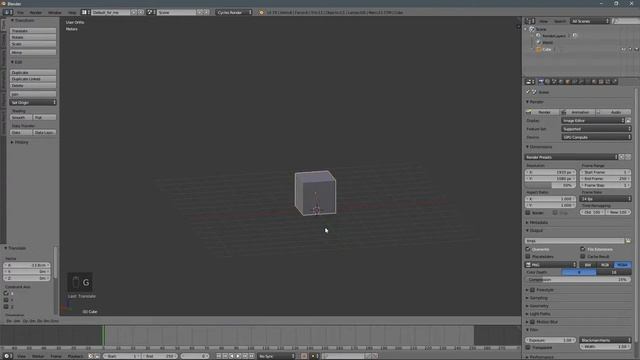Click the auto keyframe record button
This screenshot has height=360, width=640.
coord(304,356)
